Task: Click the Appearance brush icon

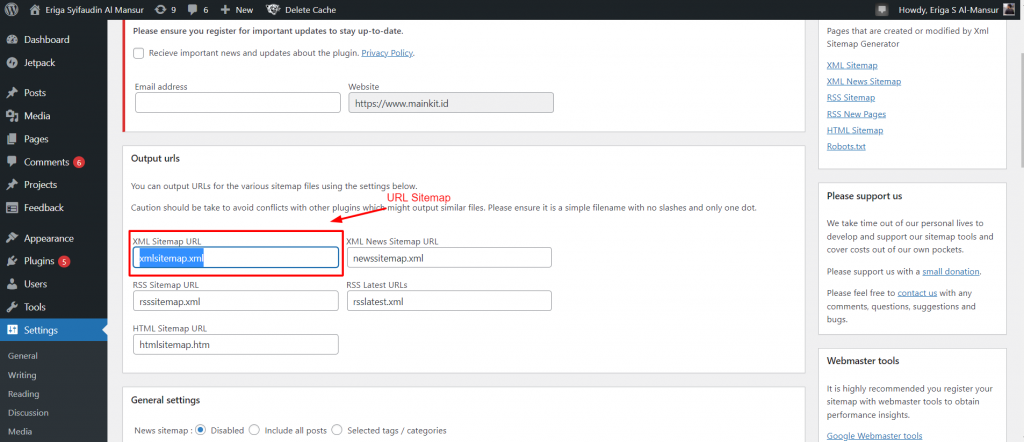Action: 12,239
